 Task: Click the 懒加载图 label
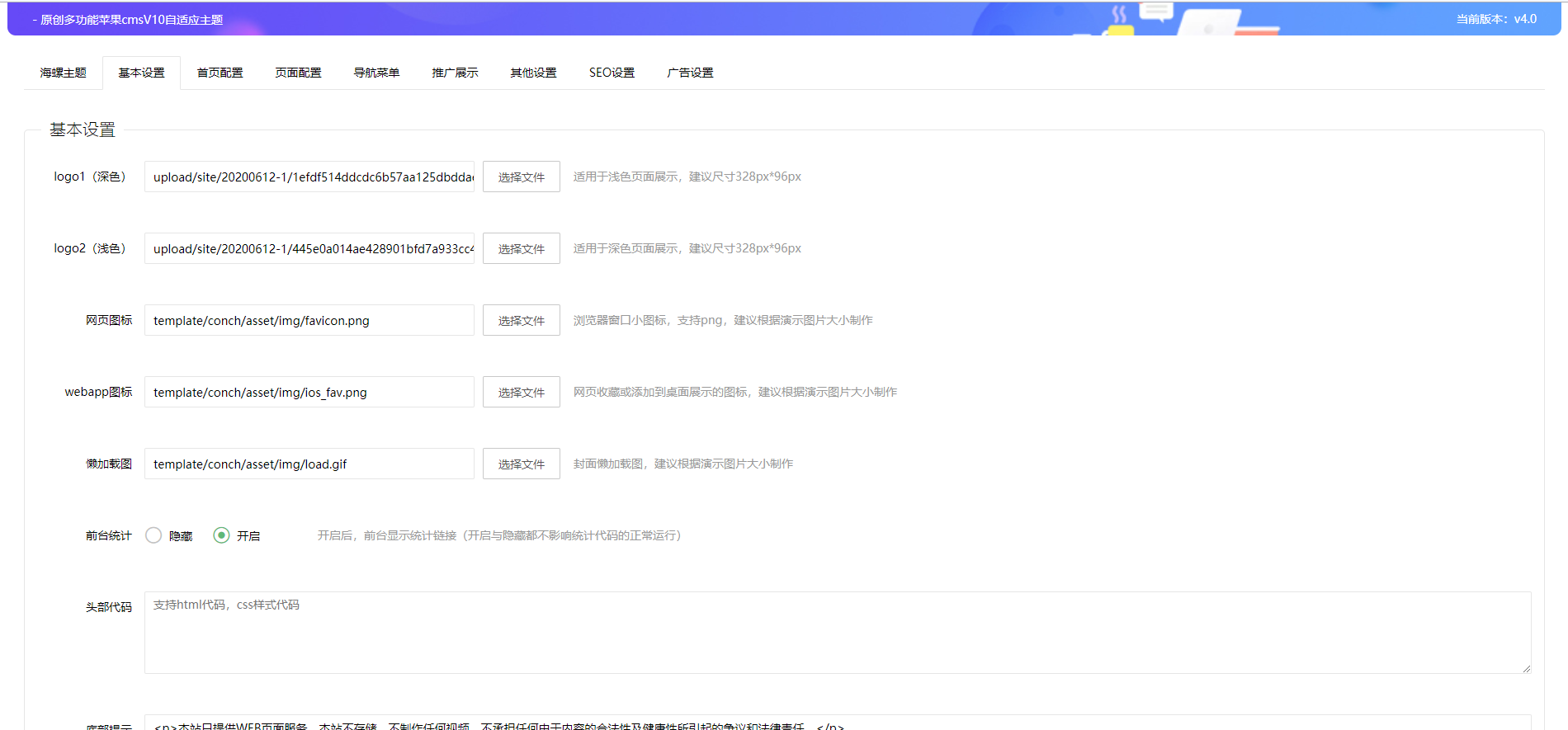(109, 464)
